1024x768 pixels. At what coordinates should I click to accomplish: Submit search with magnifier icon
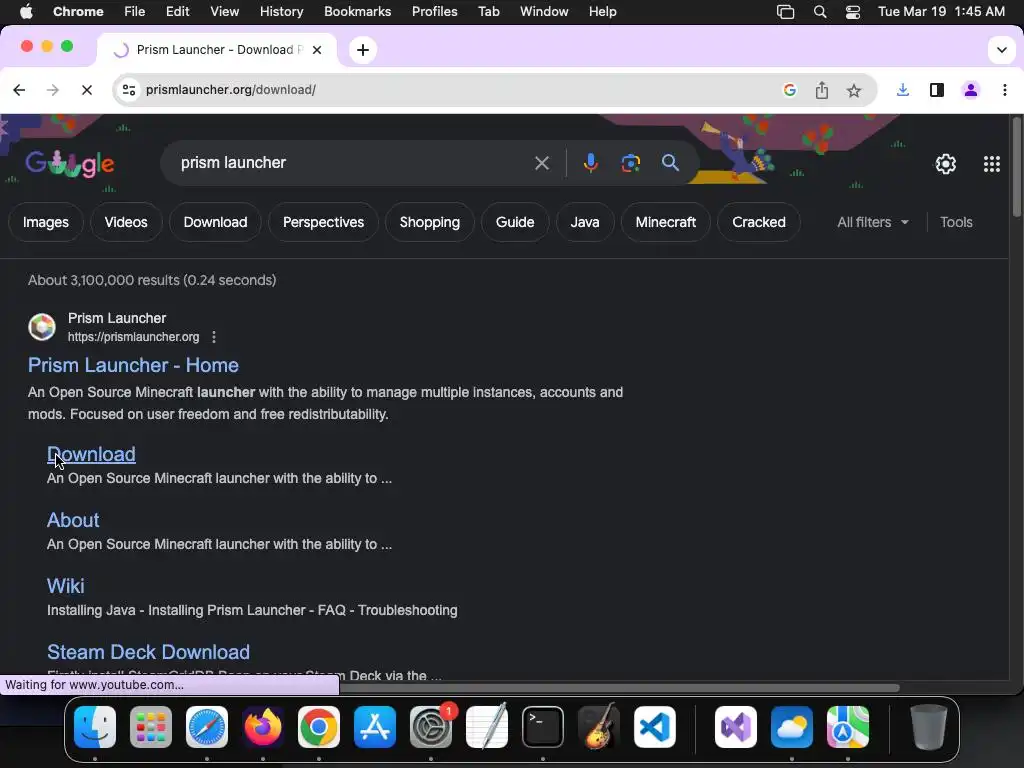tap(670, 163)
